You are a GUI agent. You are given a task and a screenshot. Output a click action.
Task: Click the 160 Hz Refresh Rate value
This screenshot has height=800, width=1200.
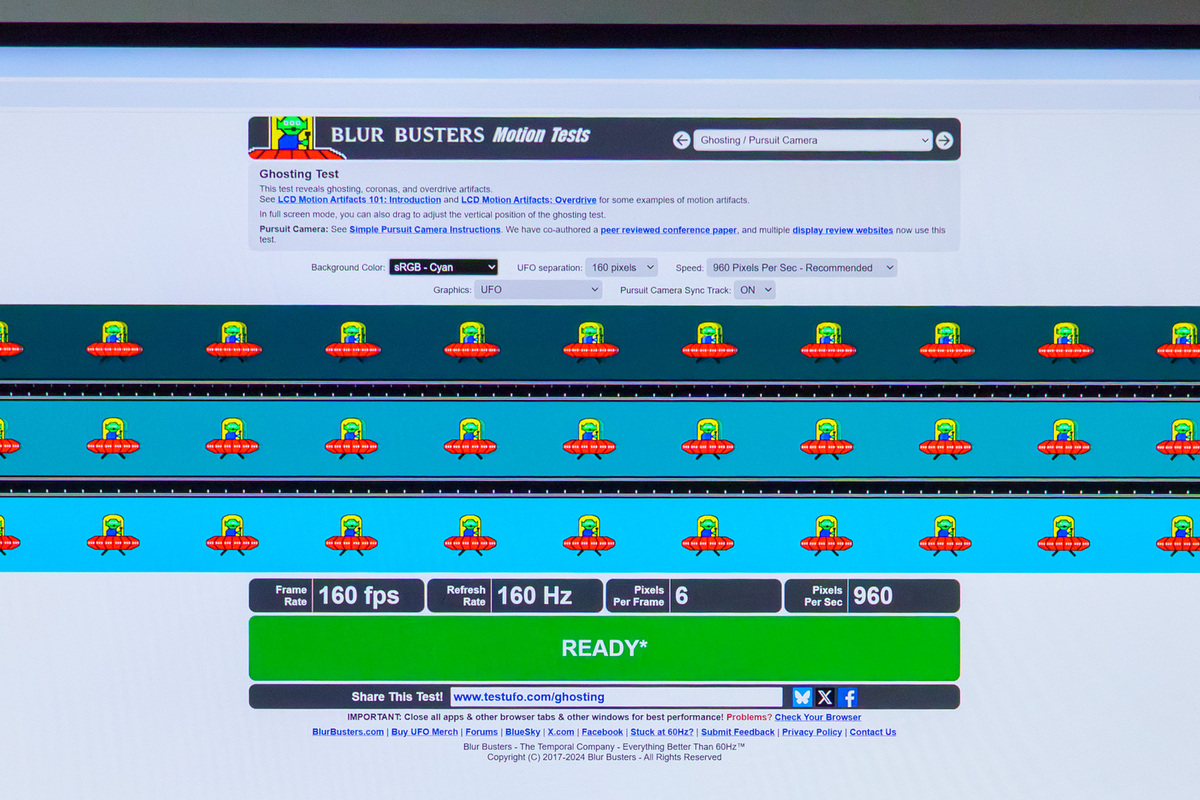tap(534, 596)
